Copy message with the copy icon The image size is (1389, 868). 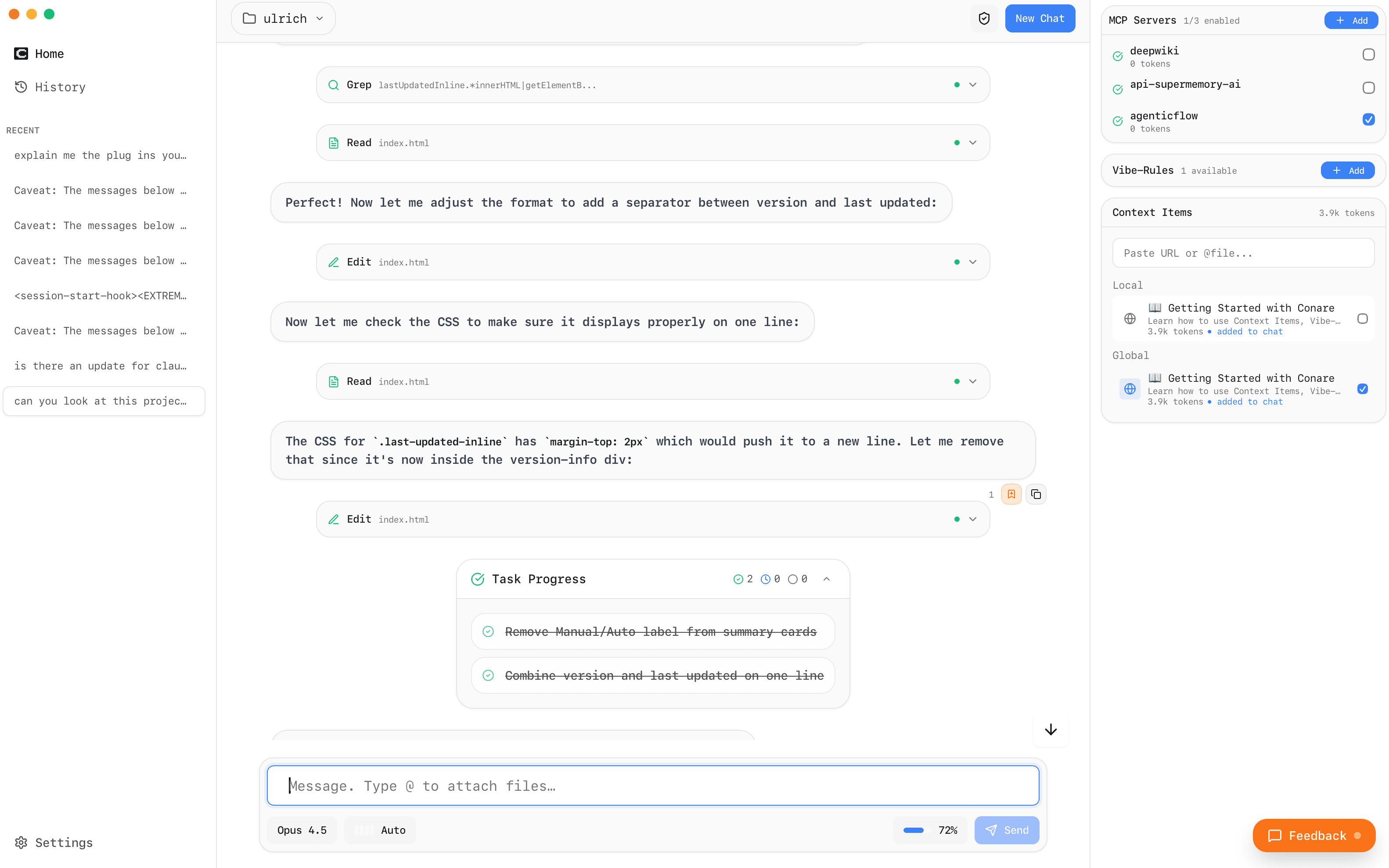[x=1035, y=494]
